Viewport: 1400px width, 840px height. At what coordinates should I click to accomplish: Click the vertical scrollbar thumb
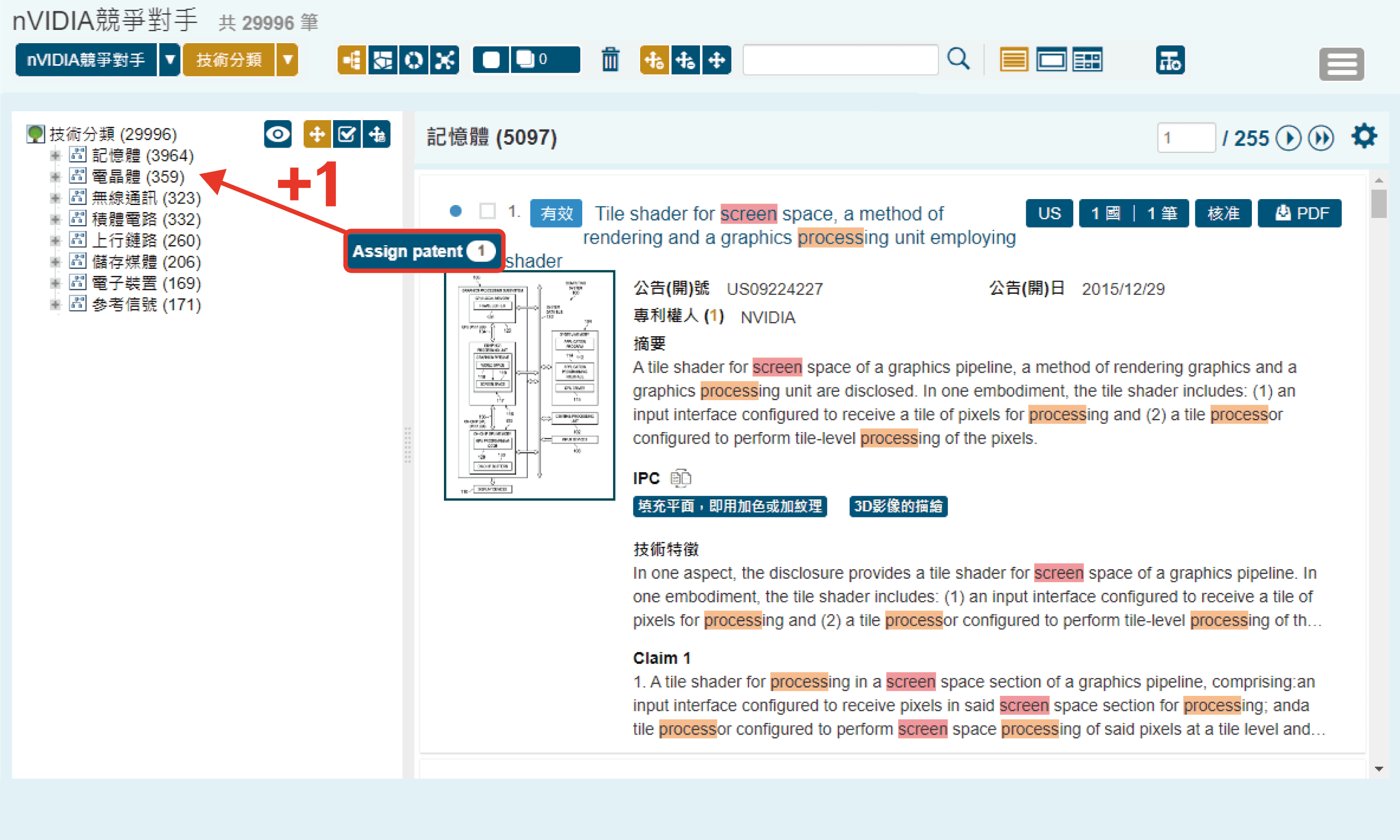(1379, 204)
